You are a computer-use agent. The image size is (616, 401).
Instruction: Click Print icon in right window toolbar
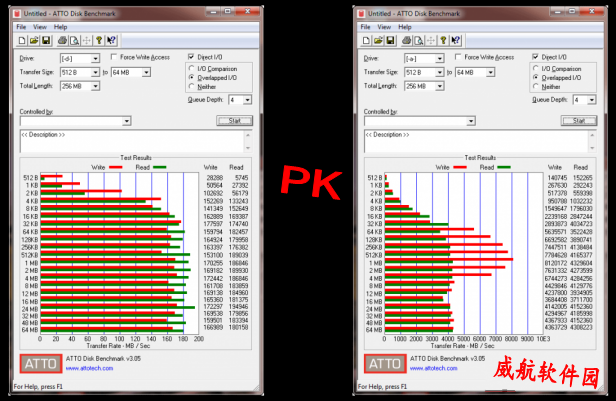pyautogui.click(x=407, y=40)
